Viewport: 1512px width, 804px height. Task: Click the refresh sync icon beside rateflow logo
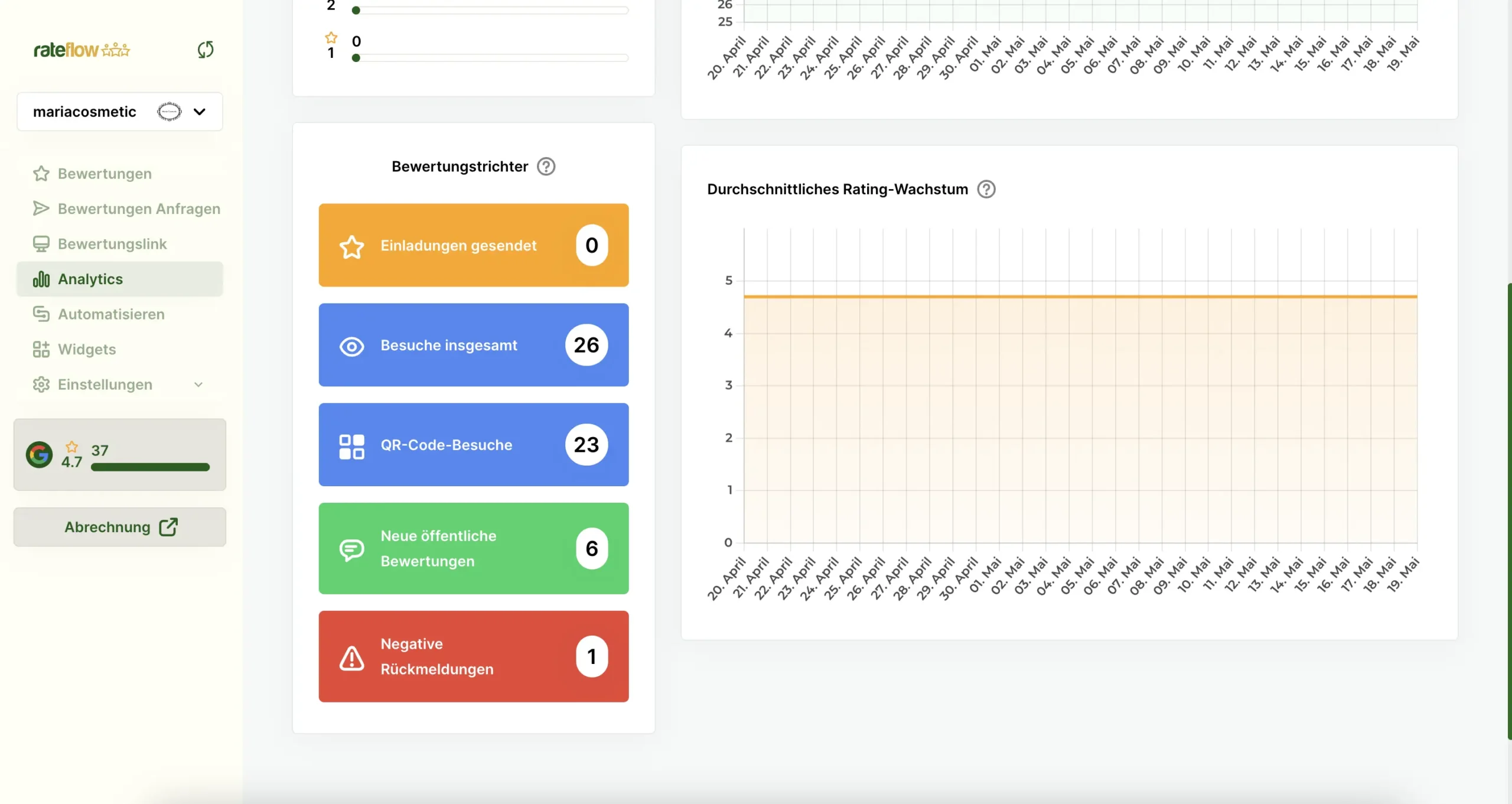click(205, 50)
